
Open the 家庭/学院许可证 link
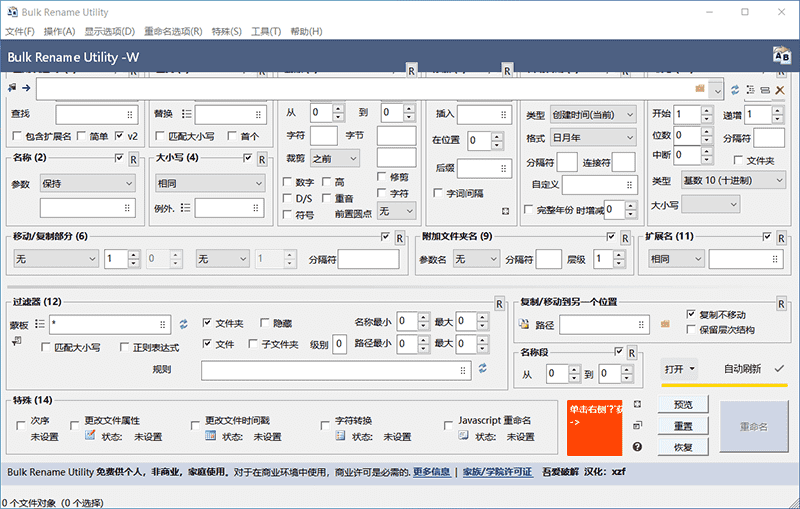(497, 472)
